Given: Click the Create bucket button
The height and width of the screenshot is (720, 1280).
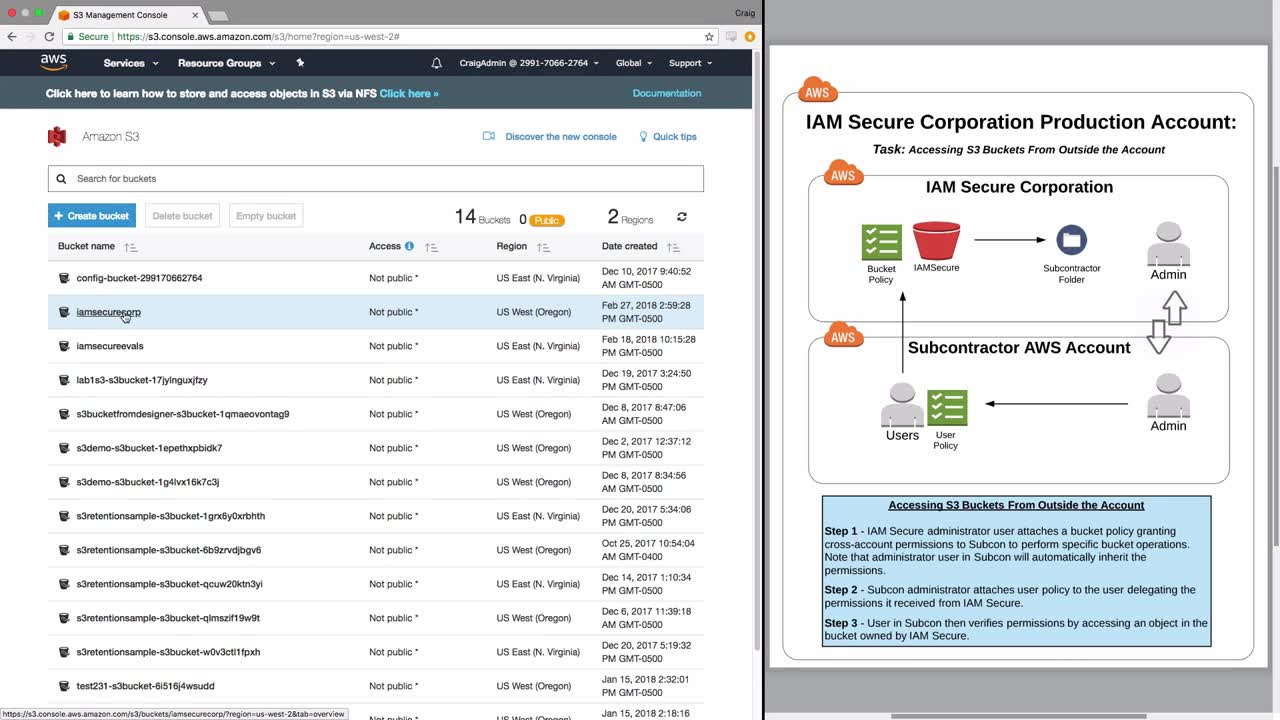Looking at the screenshot, I should coord(92,216).
